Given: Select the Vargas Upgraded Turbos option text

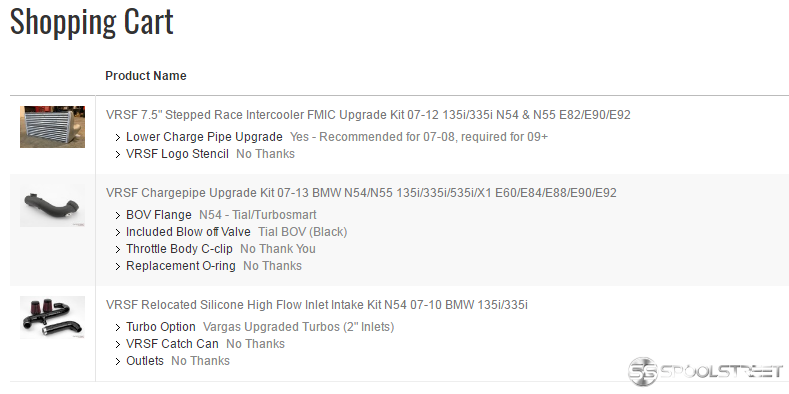Looking at the screenshot, I should pyautogui.click(x=298, y=327).
